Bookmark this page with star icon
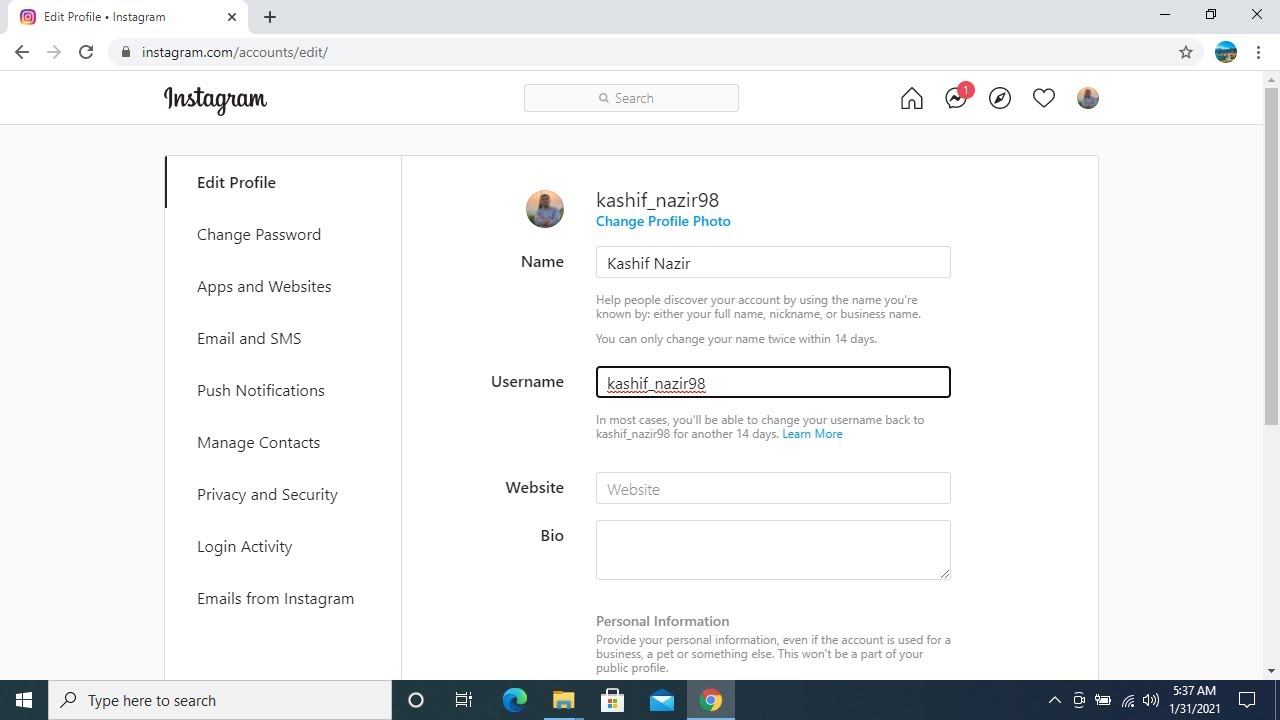 (1186, 52)
